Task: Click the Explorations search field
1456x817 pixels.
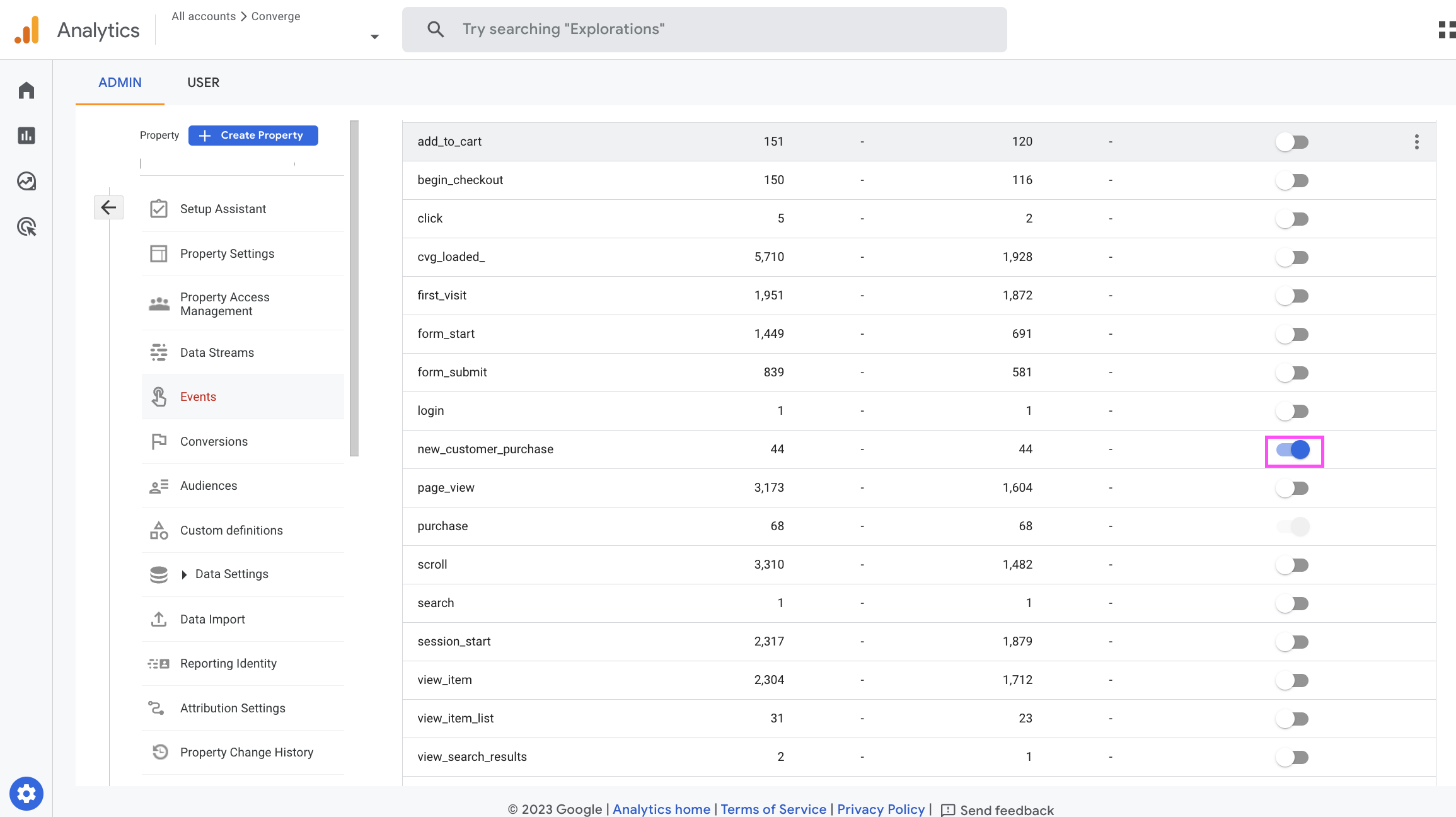Action: 704,30
